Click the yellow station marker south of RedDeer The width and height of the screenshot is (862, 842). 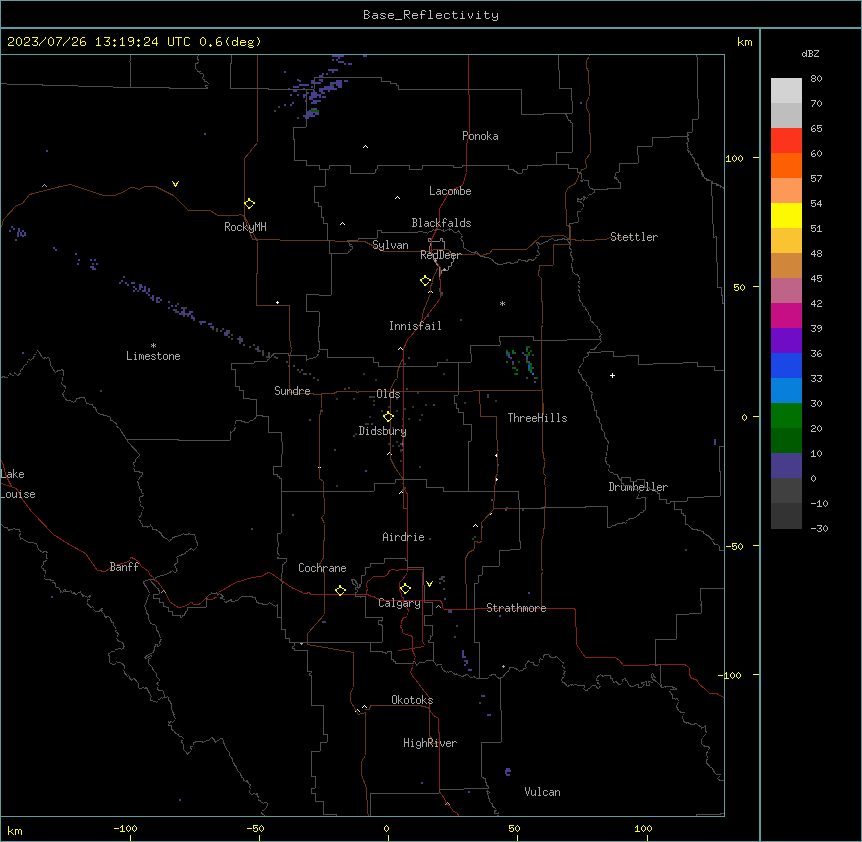point(426,281)
